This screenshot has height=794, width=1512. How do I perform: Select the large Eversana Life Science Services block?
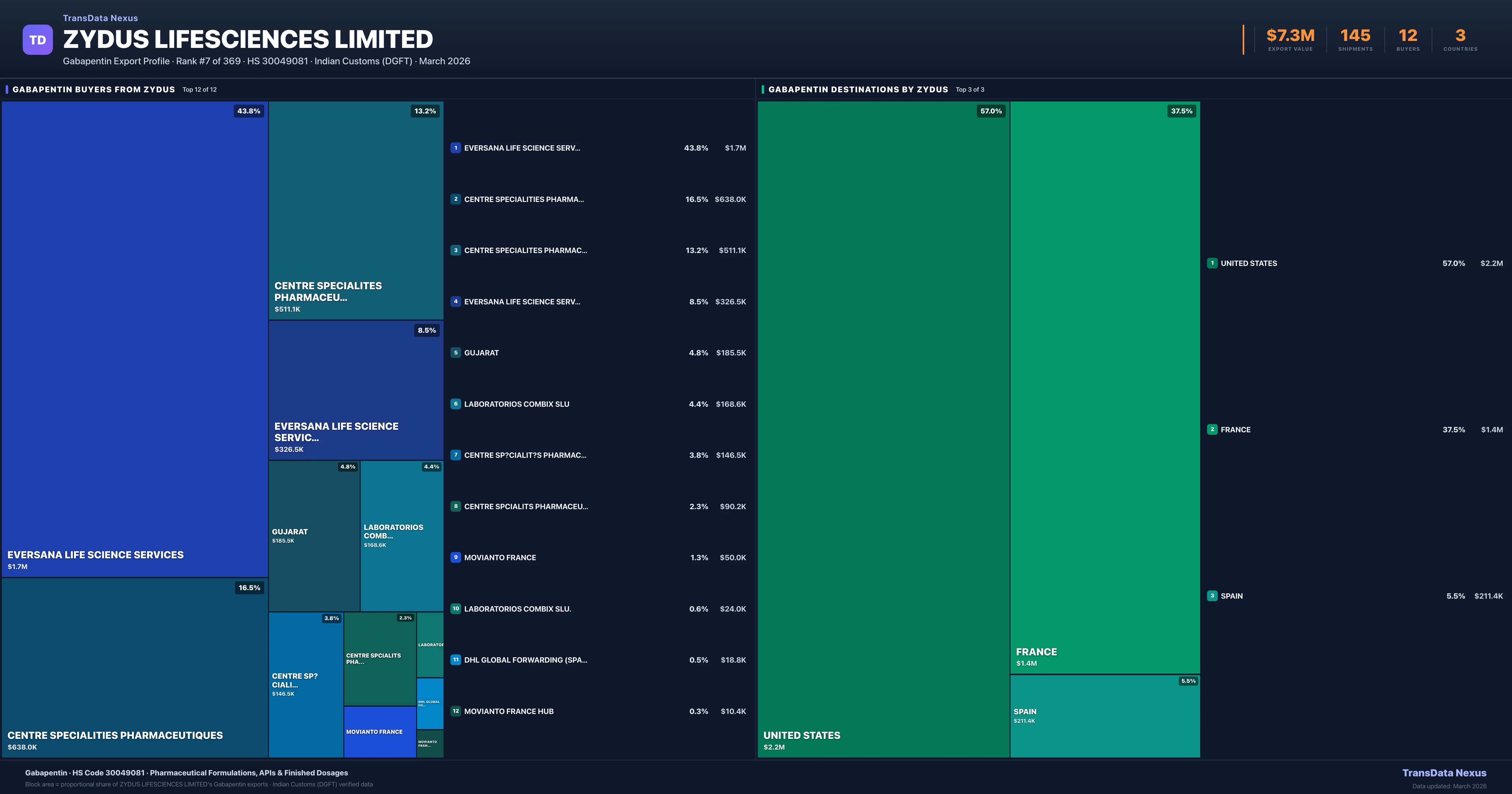135,338
